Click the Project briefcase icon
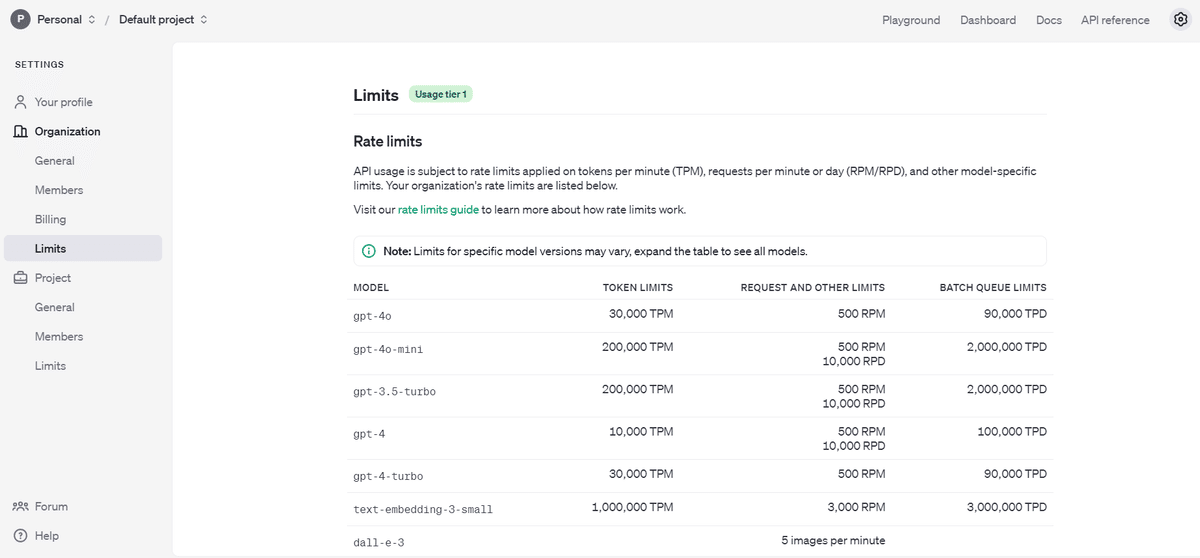Image resolution: width=1200 pixels, height=558 pixels. [20, 278]
